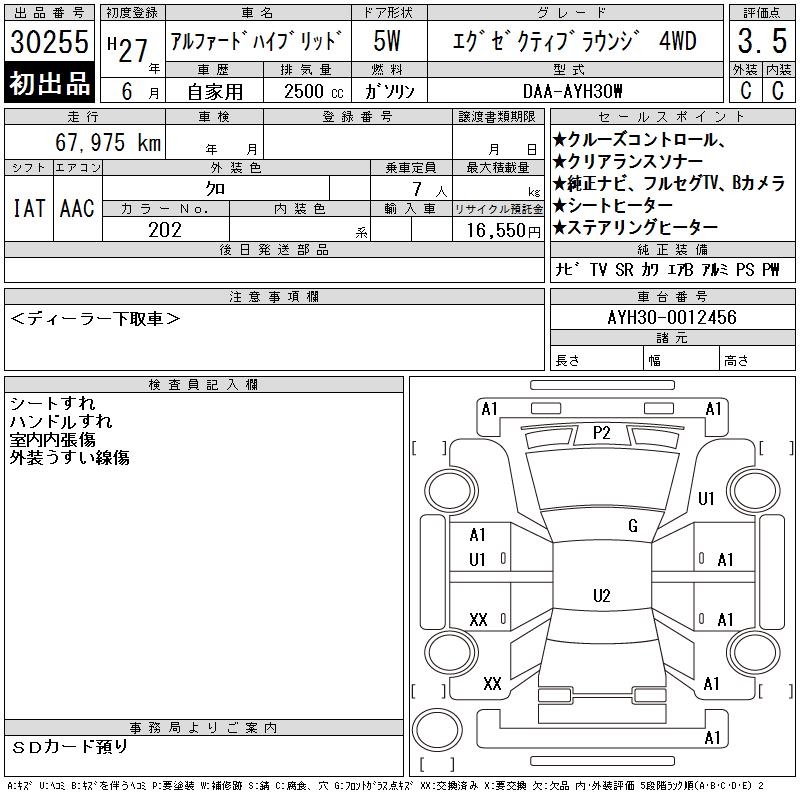Click the AAC air conditioner cell
Image resolution: width=800 pixels, height=800 pixels.
point(77,208)
